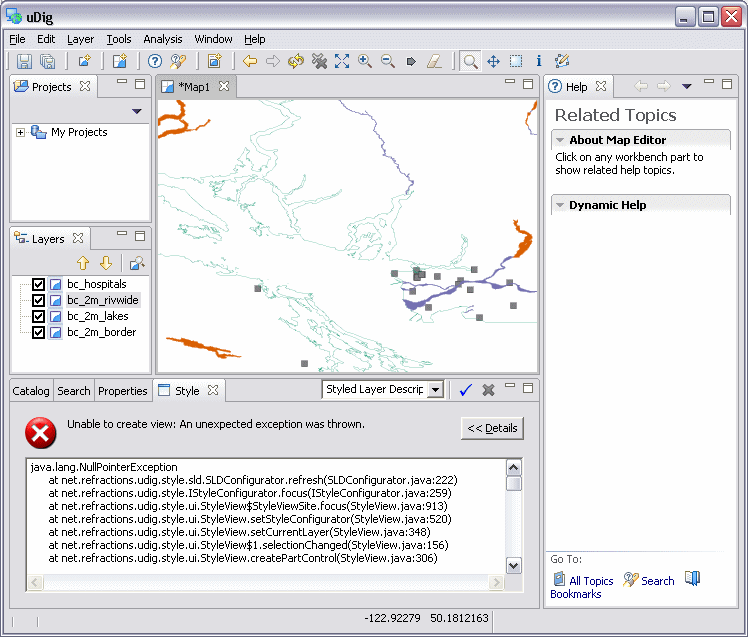Uncheck the bc_2m_lakes layer checkbox

(39, 316)
